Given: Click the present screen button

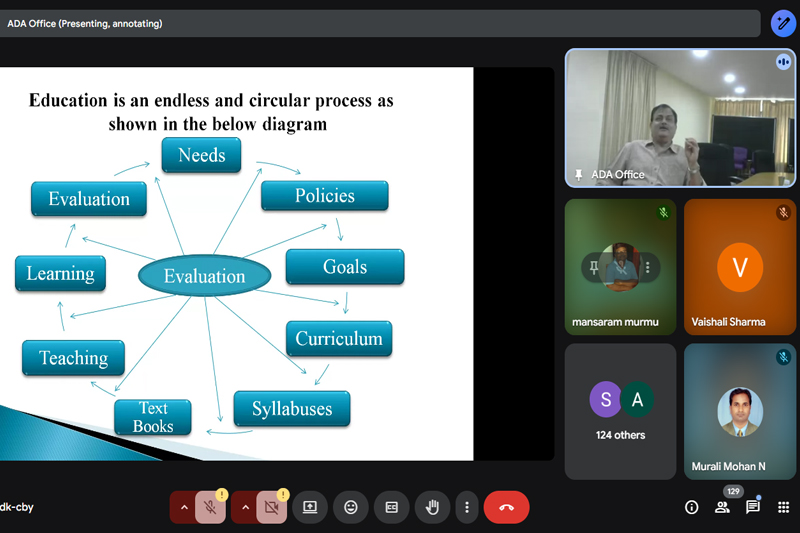Looking at the screenshot, I should click(310, 507).
